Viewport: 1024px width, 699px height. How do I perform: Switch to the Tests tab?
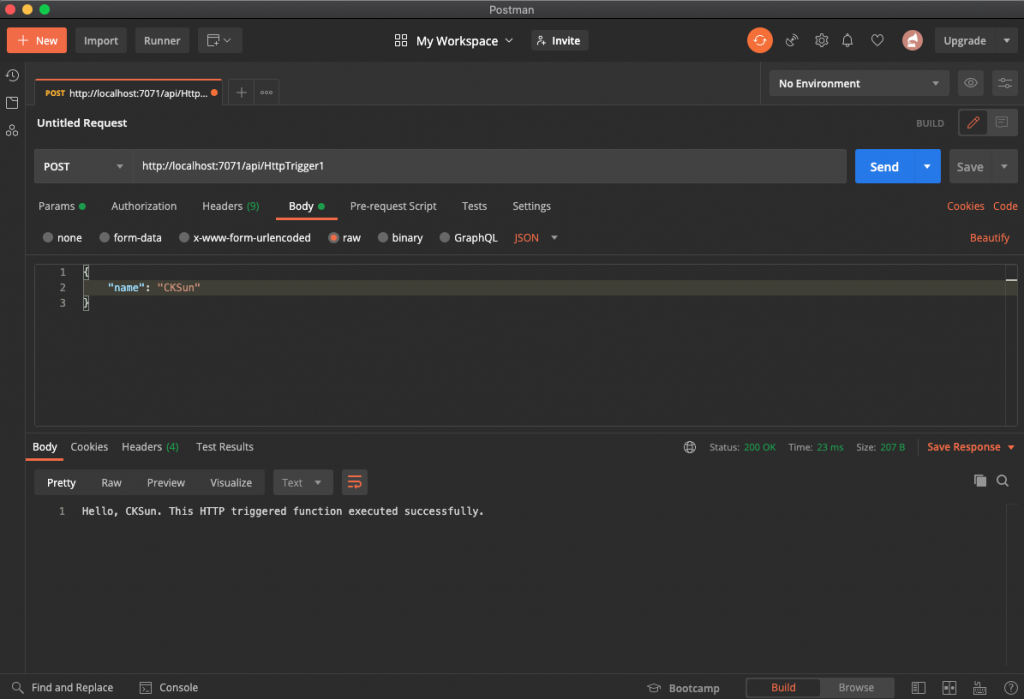(x=474, y=206)
